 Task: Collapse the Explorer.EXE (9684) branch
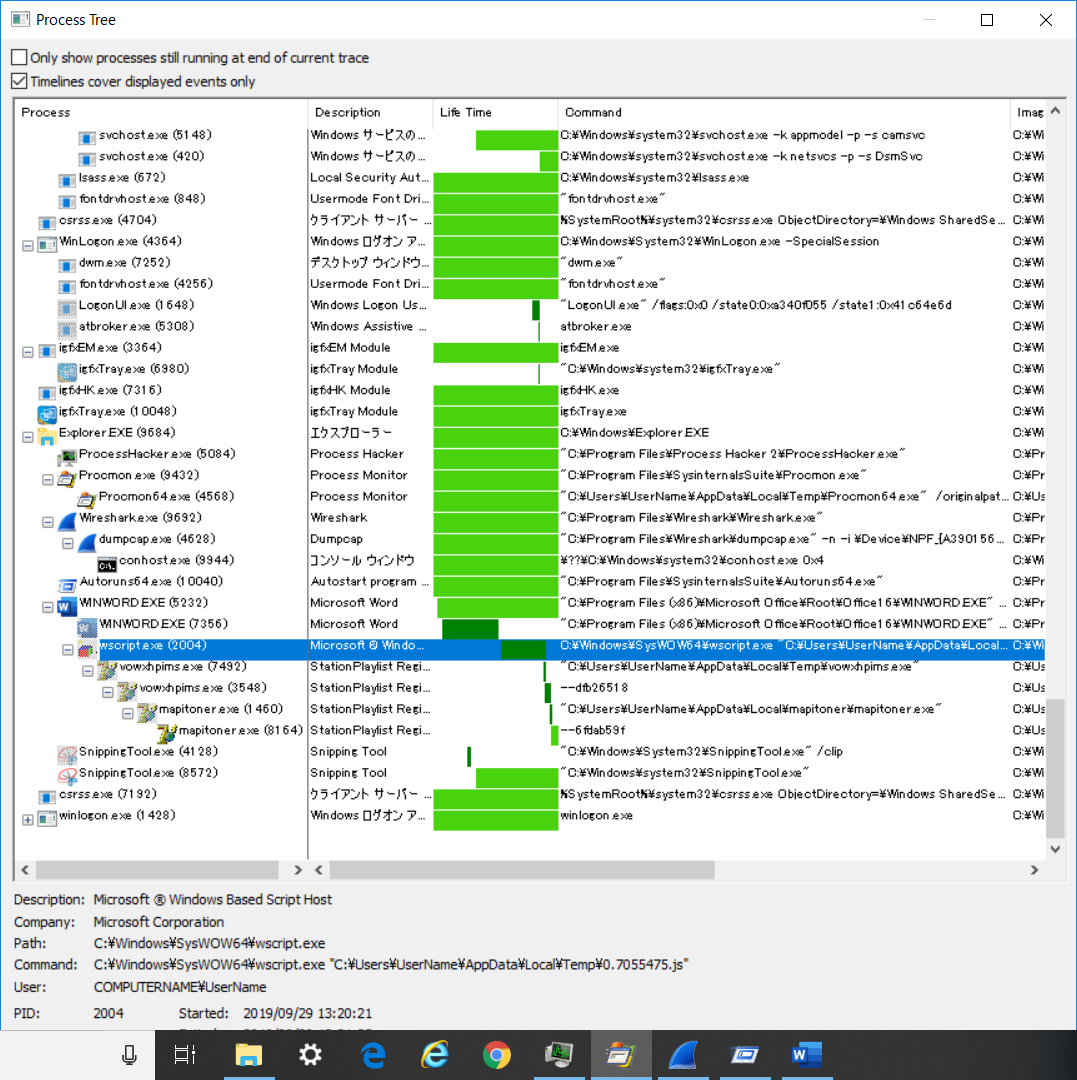click(x=28, y=437)
